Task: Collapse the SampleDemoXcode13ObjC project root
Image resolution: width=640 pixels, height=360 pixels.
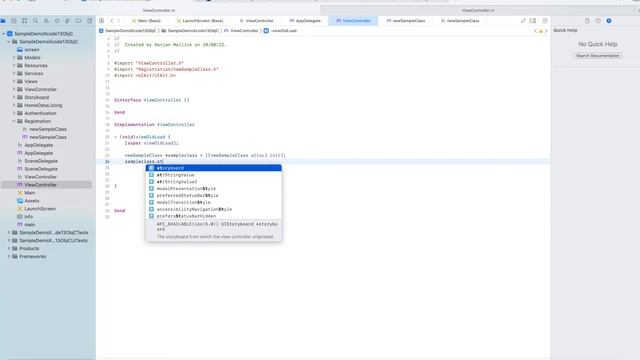Action: (x=4, y=33)
